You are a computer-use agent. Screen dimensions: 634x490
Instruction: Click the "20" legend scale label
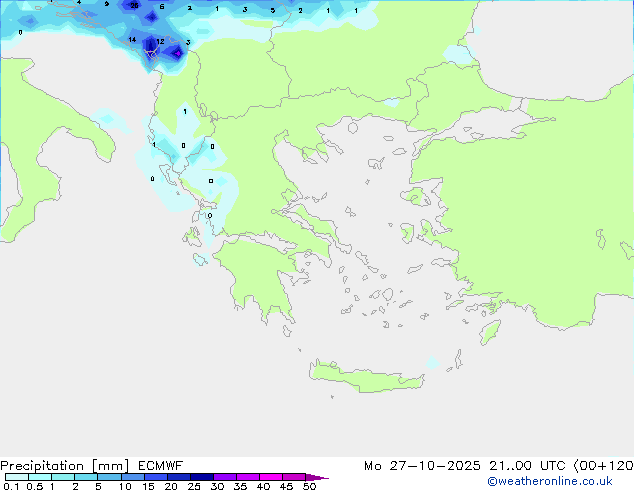point(171,486)
